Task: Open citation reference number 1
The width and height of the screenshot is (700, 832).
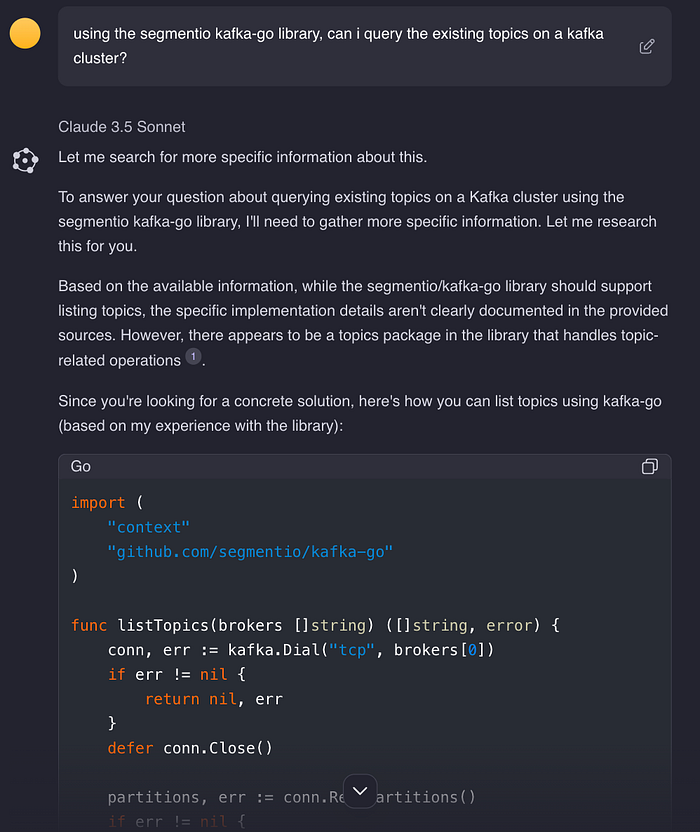Action: (193, 357)
